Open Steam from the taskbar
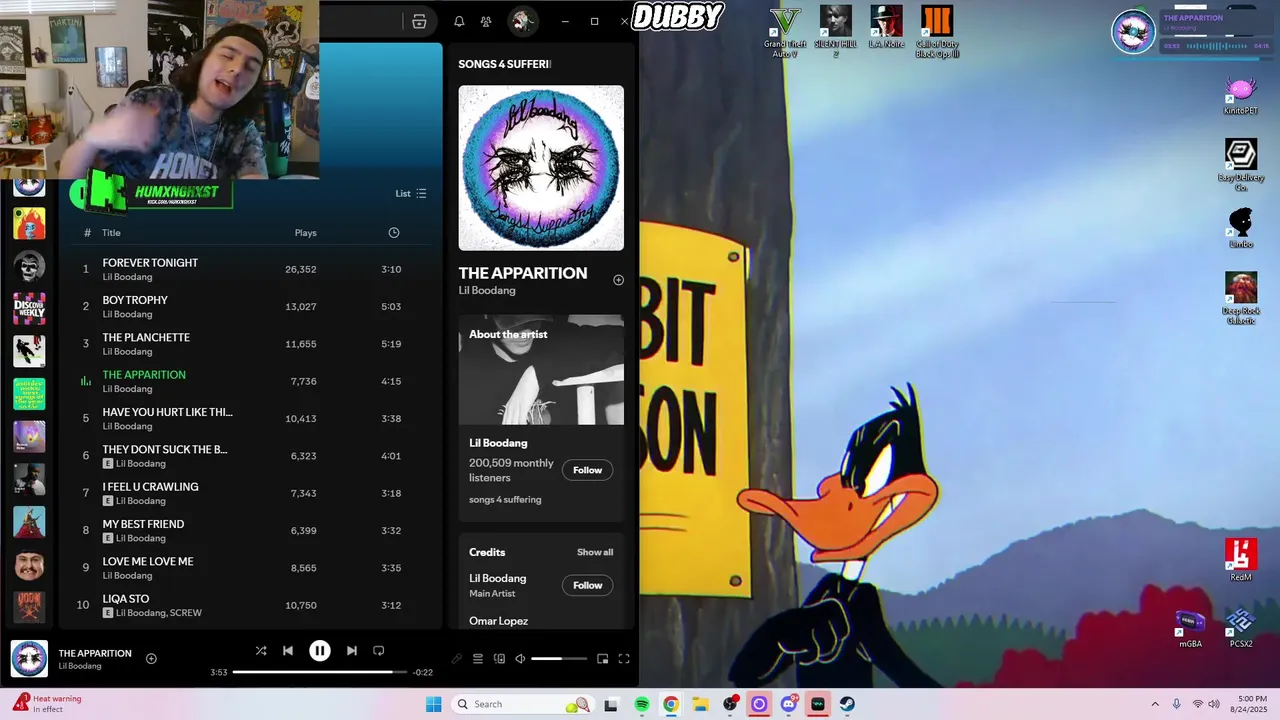 [x=847, y=704]
